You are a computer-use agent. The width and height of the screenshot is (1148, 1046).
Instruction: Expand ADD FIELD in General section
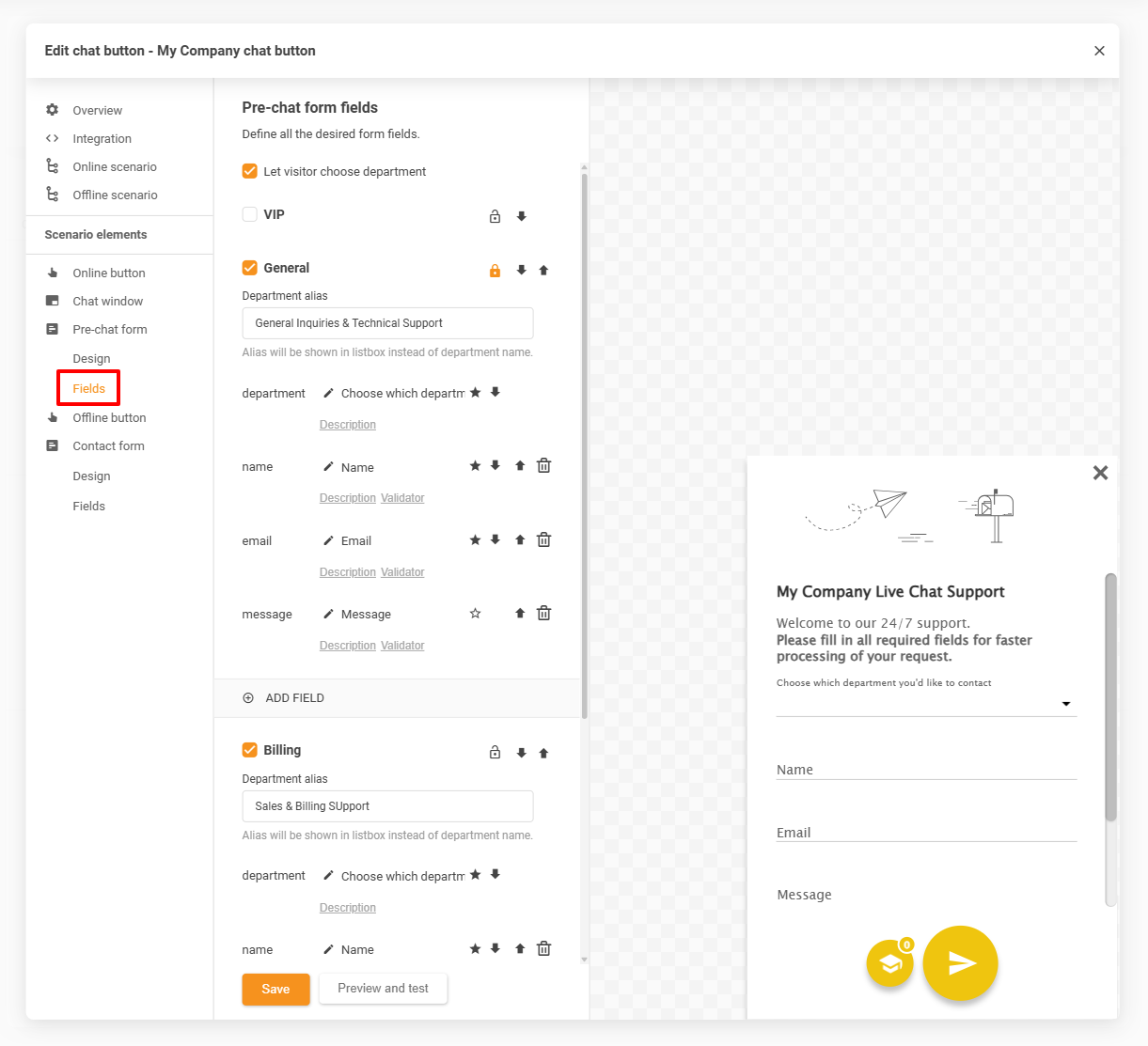[284, 698]
